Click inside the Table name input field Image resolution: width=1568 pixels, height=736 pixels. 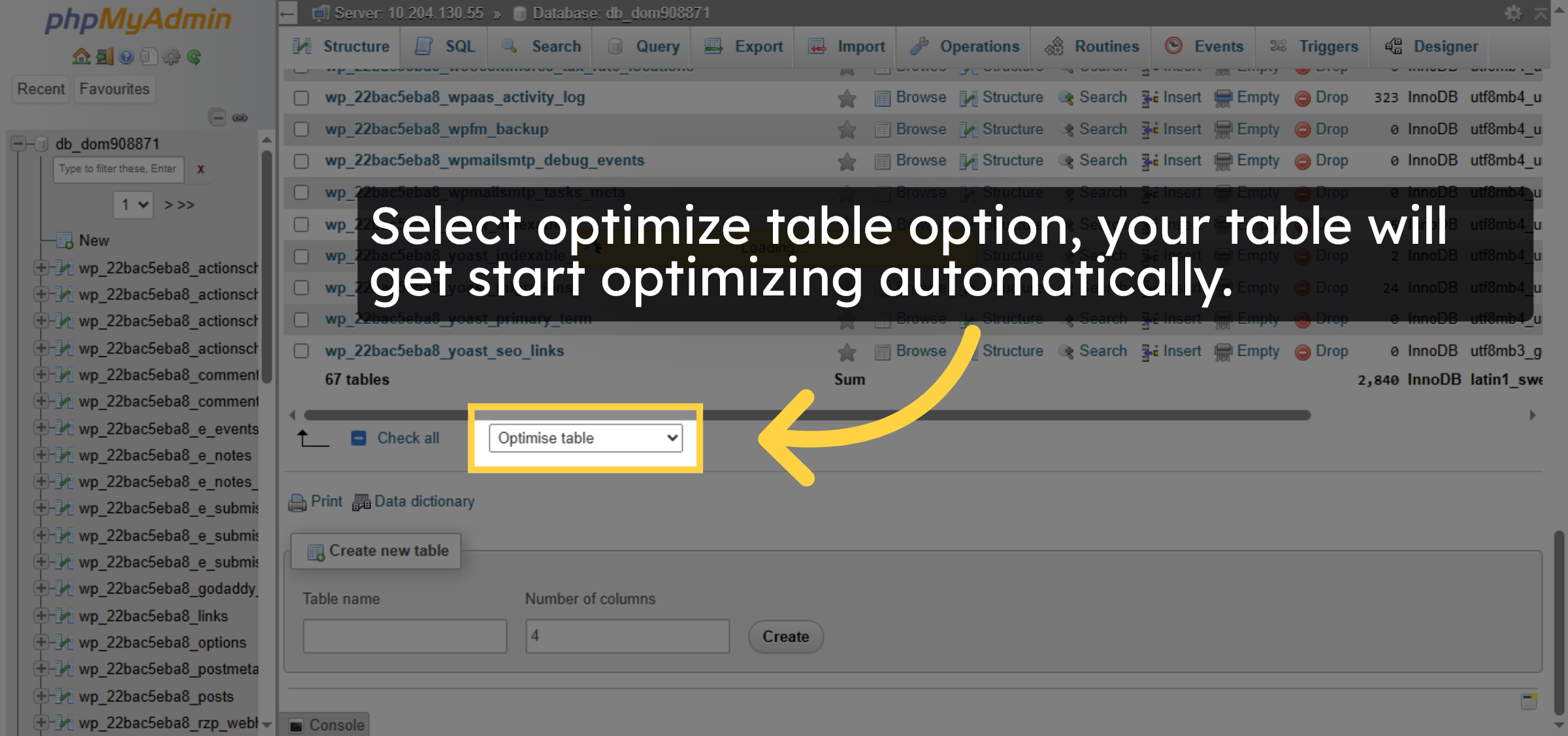pyautogui.click(x=404, y=635)
